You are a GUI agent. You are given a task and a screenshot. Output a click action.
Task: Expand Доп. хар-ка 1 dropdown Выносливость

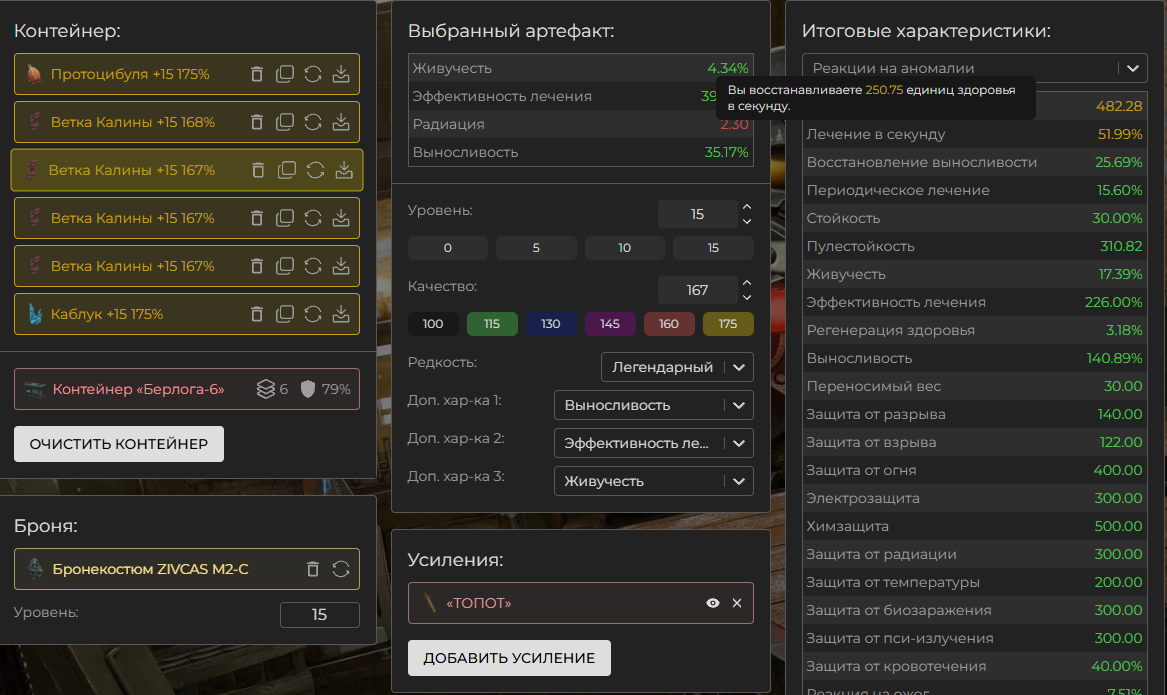point(653,405)
